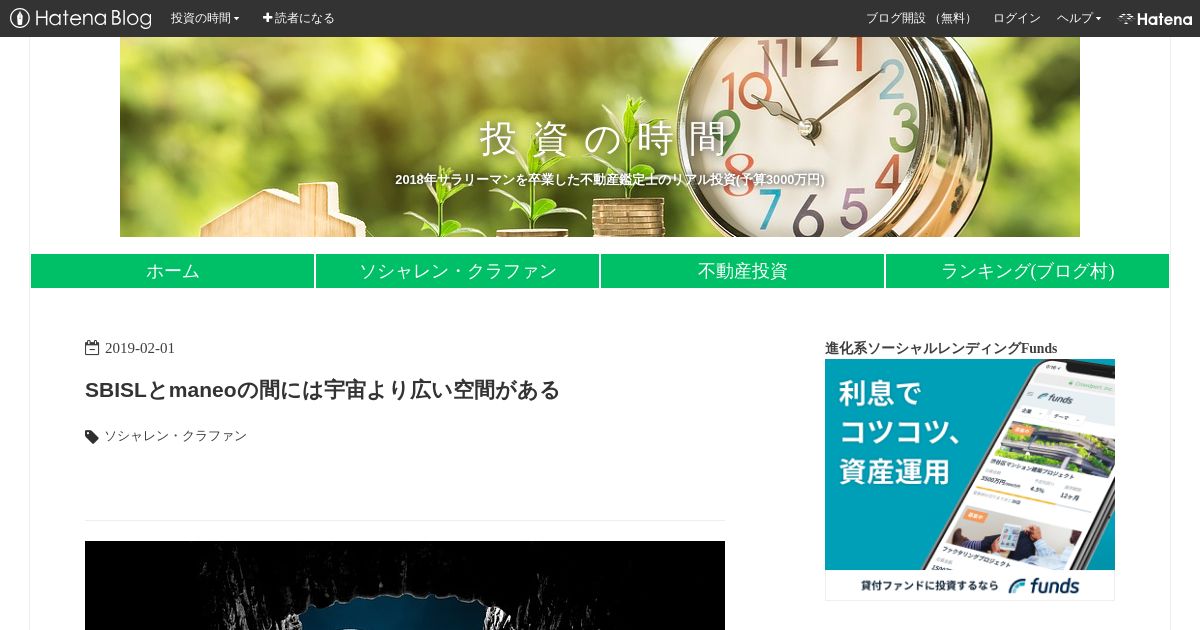Open the ソシャレン・クラファン category tag link
Image resolution: width=1200 pixels, height=630 pixels.
[x=175, y=436]
